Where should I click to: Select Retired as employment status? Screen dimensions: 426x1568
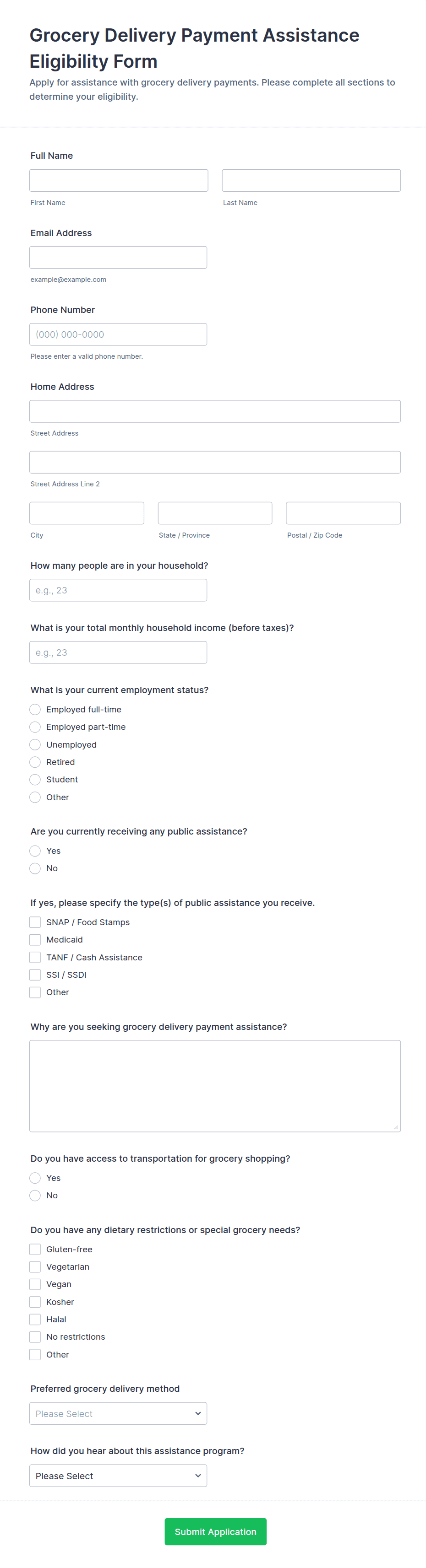coord(35,762)
